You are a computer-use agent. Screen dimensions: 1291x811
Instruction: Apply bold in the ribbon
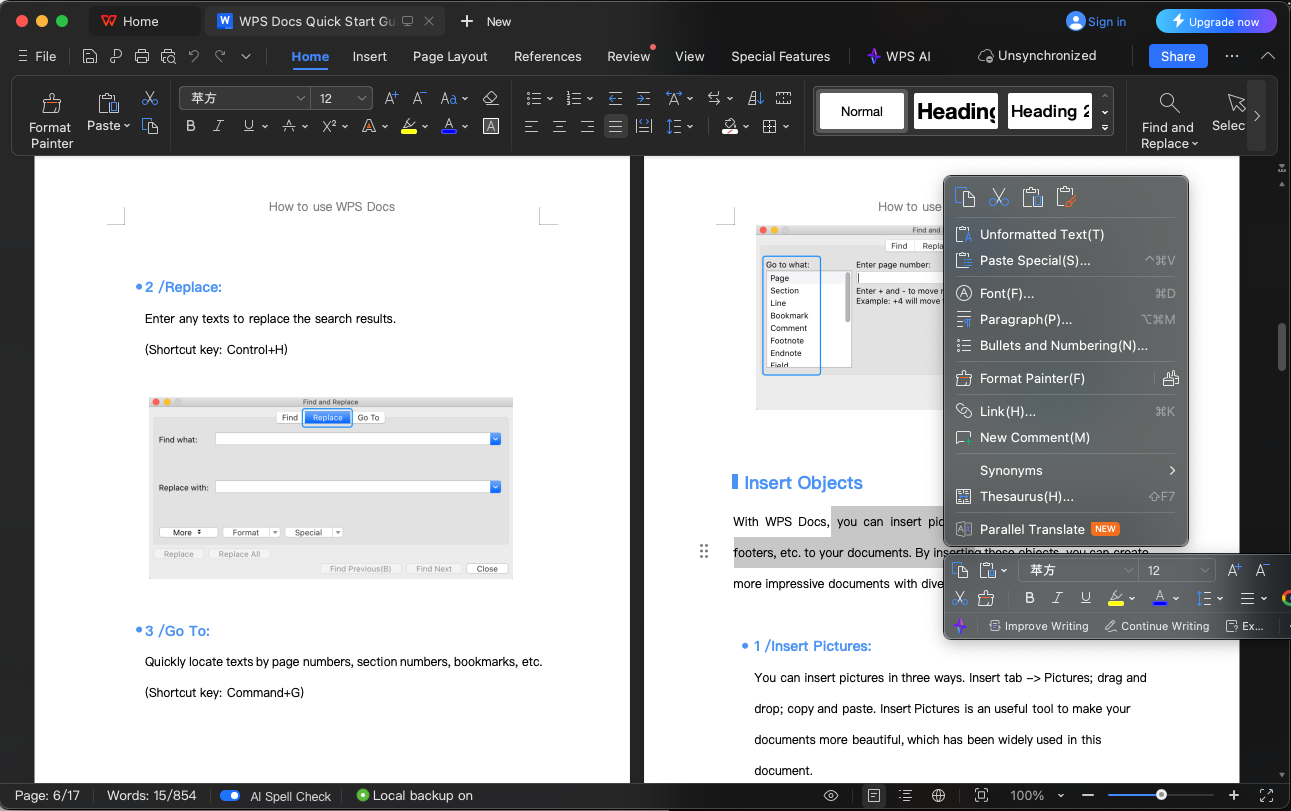click(x=191, y=126)
